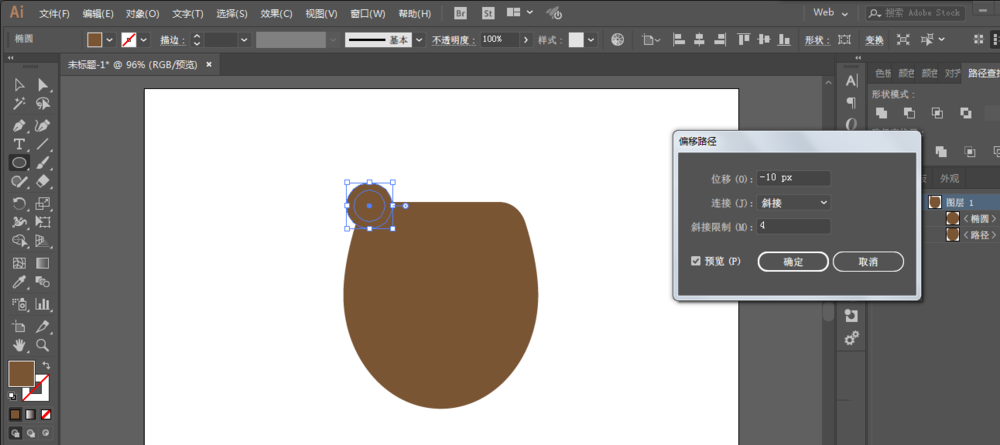The width and height of the screenshot is (1000, 445).
Task: Open the Web workspace dropdown
Action: click(831, 13)
